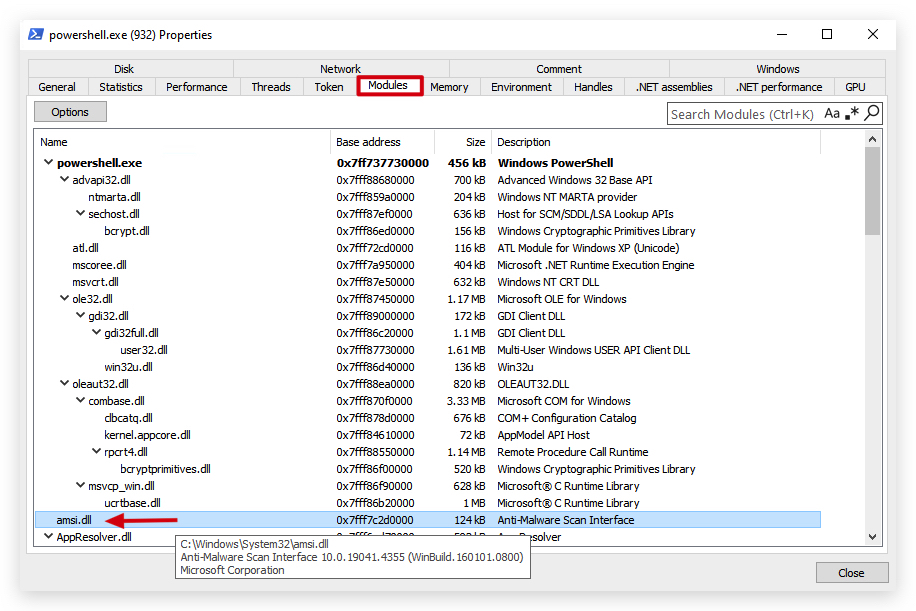Sort modules by Size column
This screenshot has width=916, height=611.
[463, 142]
